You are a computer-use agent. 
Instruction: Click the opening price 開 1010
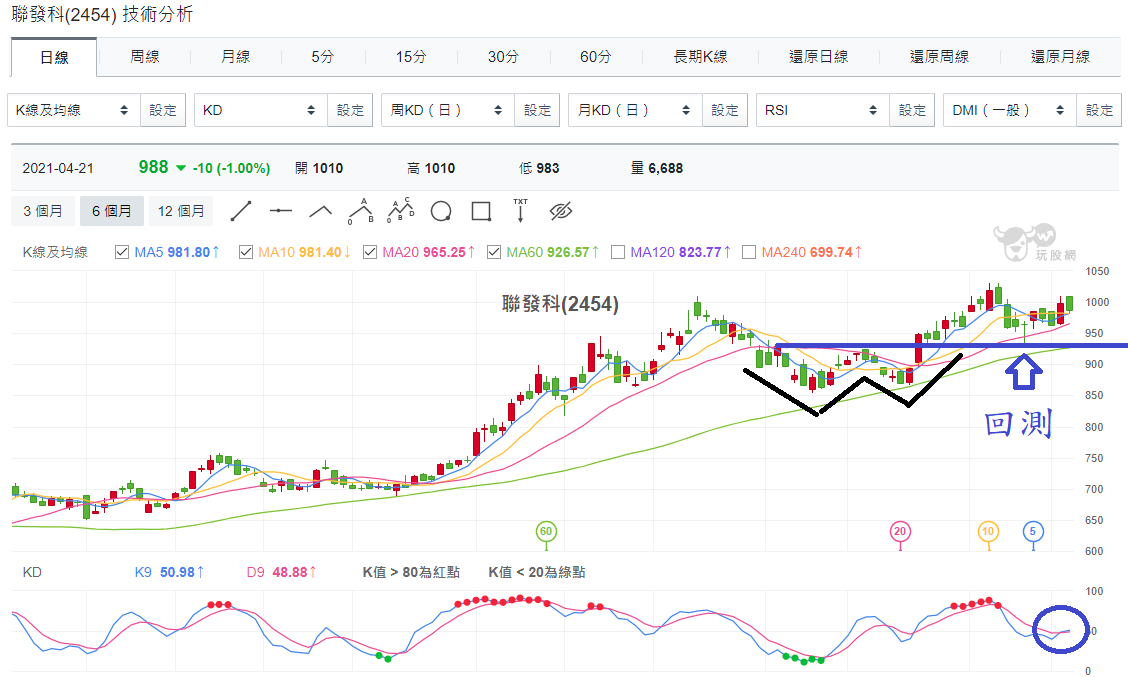(x=319, y=168)
